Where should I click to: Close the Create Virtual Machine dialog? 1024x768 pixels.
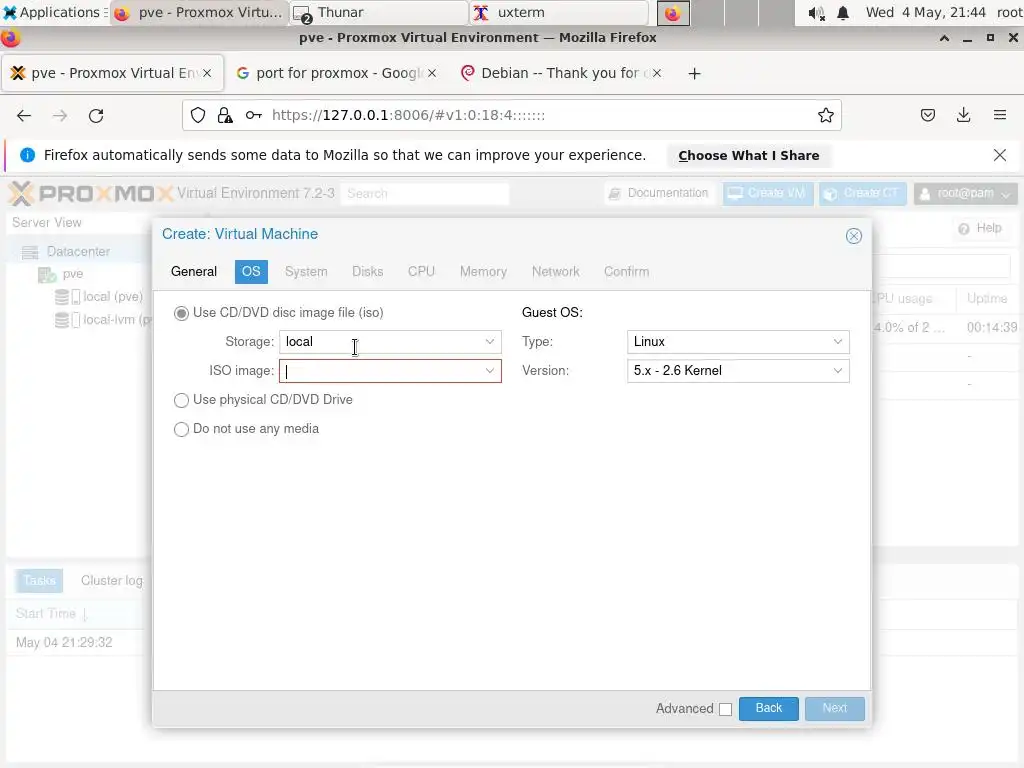tap(854, 236)
